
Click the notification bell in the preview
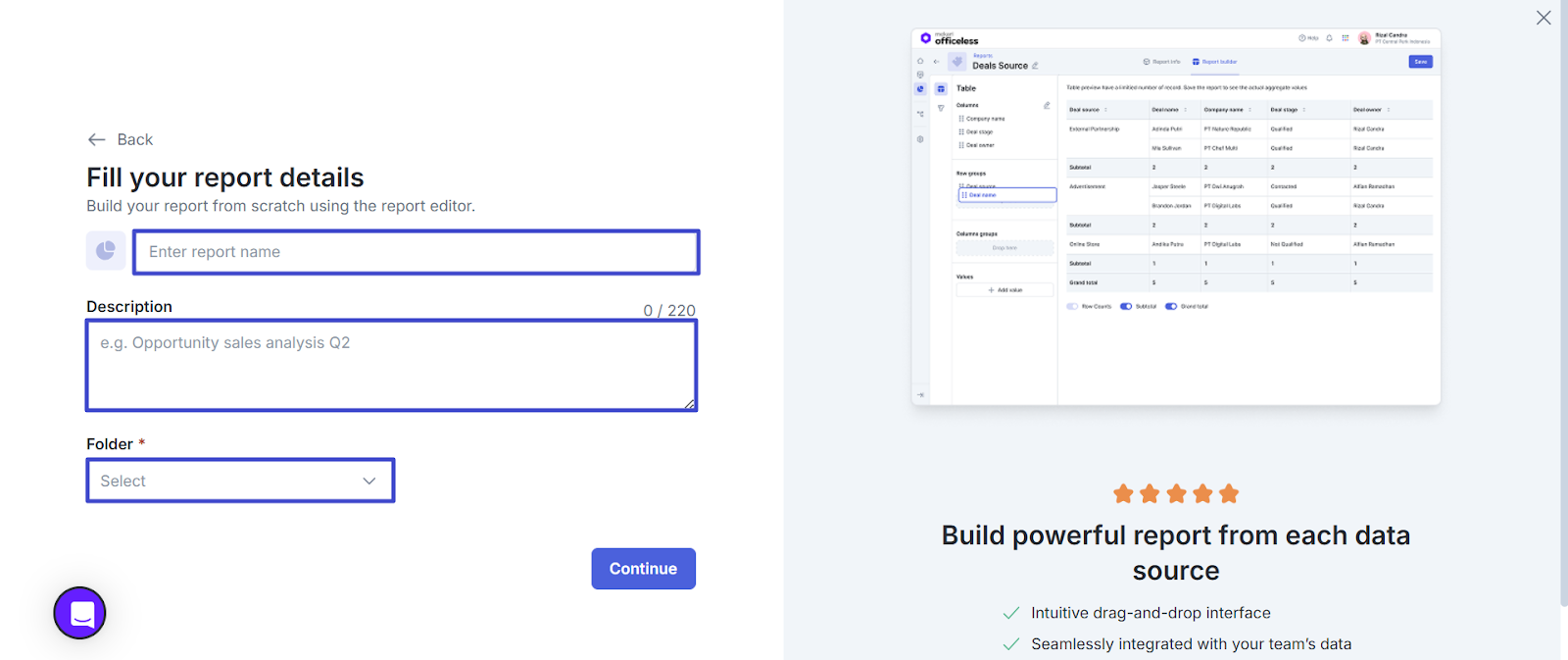point(1329,38)
